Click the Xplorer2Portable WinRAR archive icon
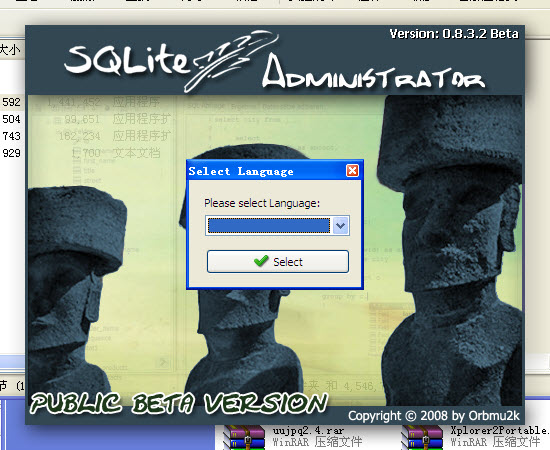 click(422, 437)
